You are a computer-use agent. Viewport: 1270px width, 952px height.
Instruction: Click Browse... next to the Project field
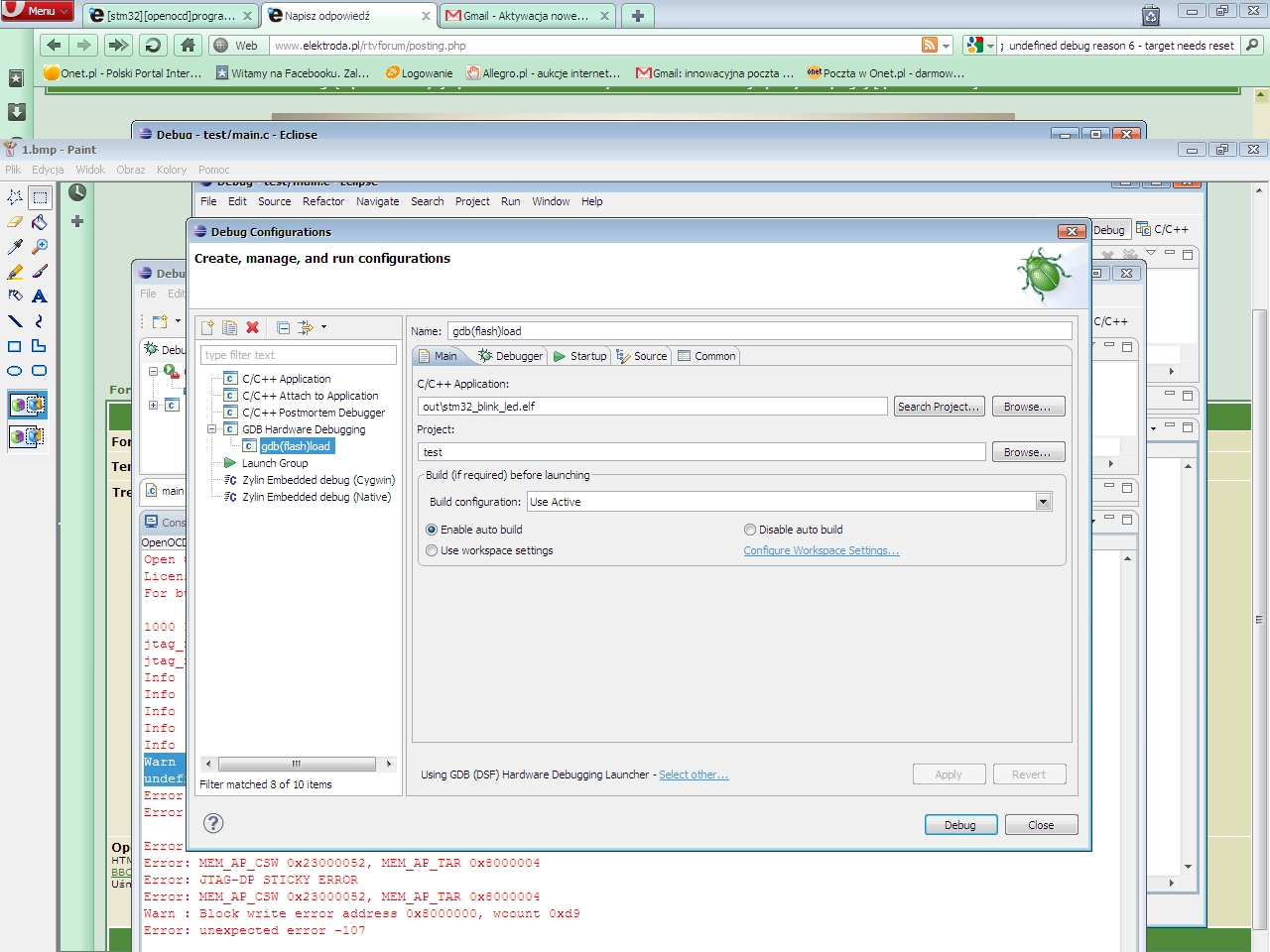1028,452
